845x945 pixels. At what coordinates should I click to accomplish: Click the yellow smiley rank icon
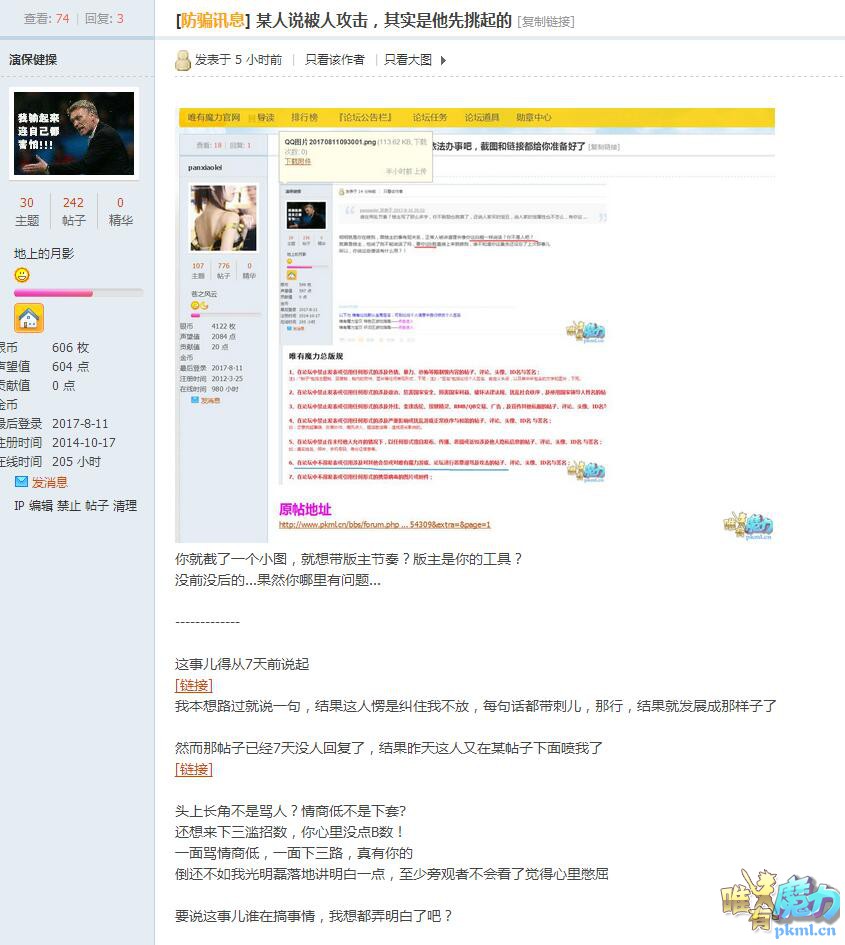[x=22, y=275]
